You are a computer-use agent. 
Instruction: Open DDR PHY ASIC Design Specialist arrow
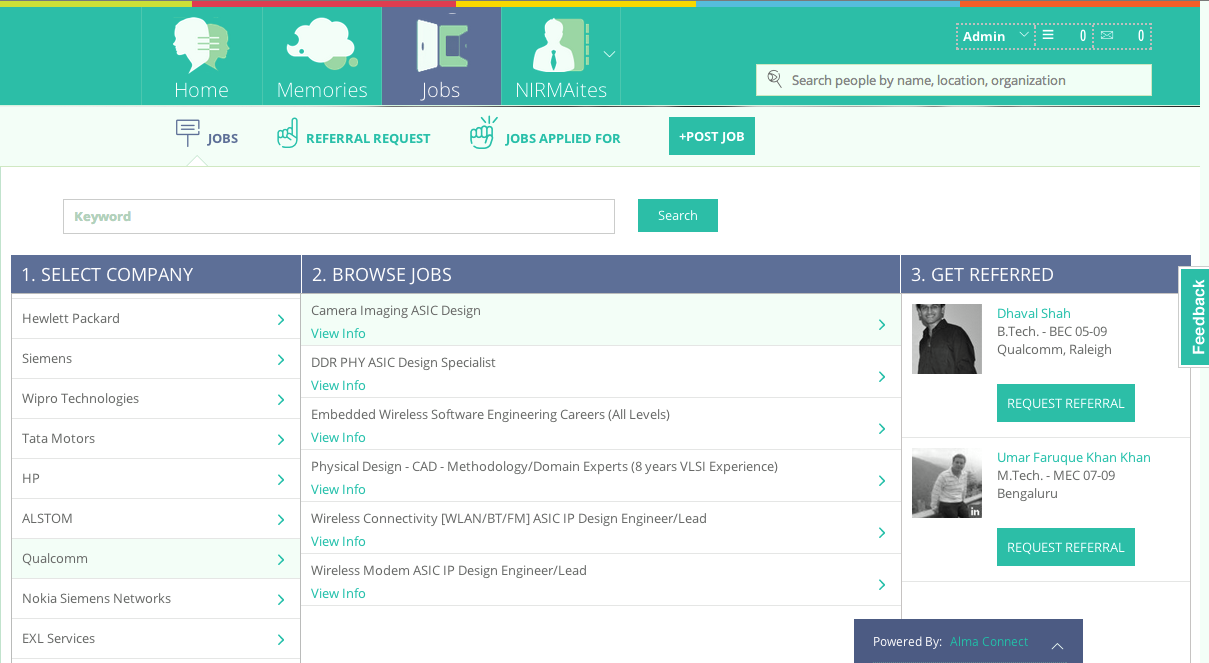click(x=882, y=377)
